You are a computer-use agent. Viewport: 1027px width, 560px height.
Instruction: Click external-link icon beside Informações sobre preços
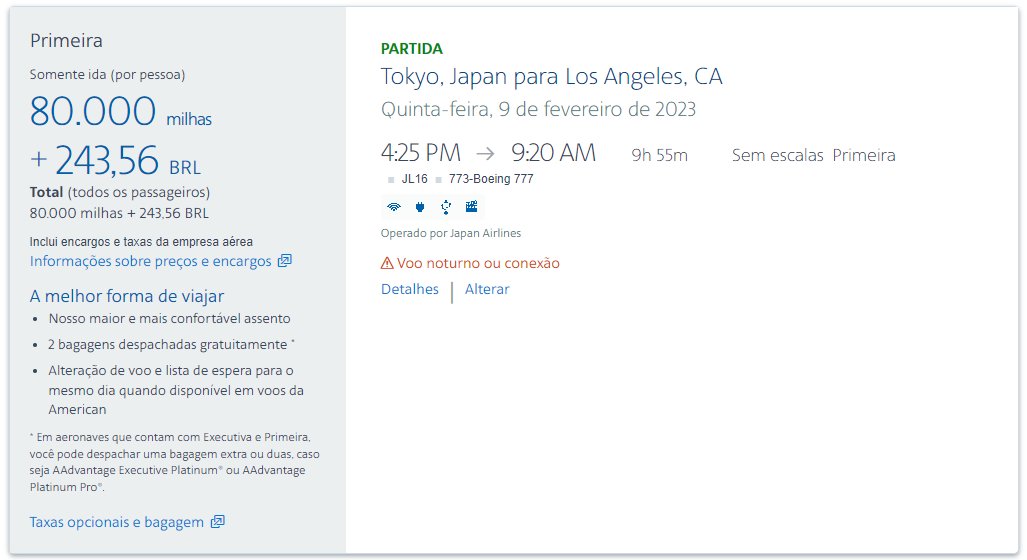pos(284,261)
